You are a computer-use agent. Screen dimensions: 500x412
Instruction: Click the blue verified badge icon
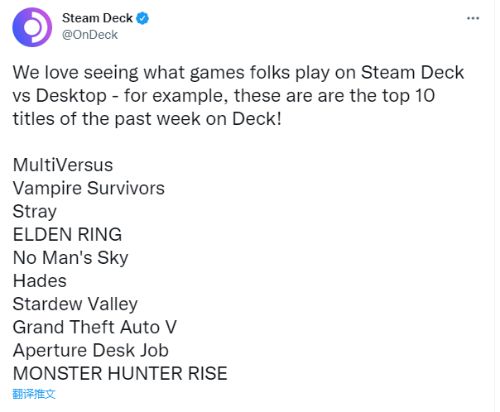coord(143,18)
